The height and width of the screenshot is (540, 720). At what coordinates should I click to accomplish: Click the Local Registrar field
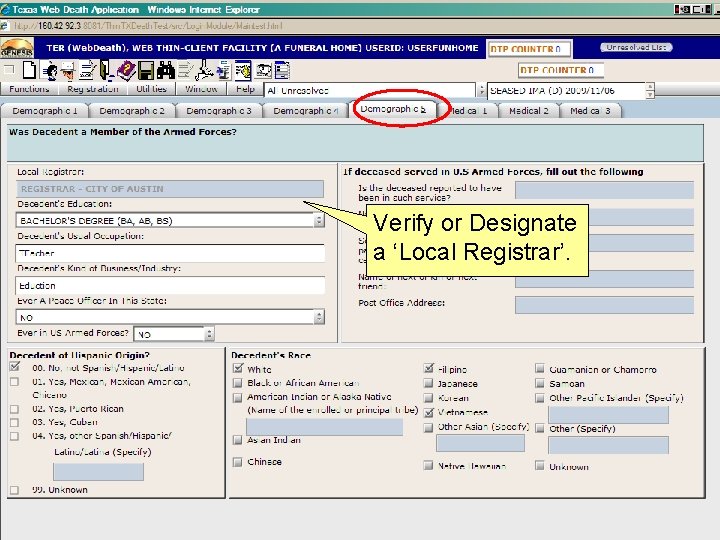pyautogui.click(x=170, y=189)
